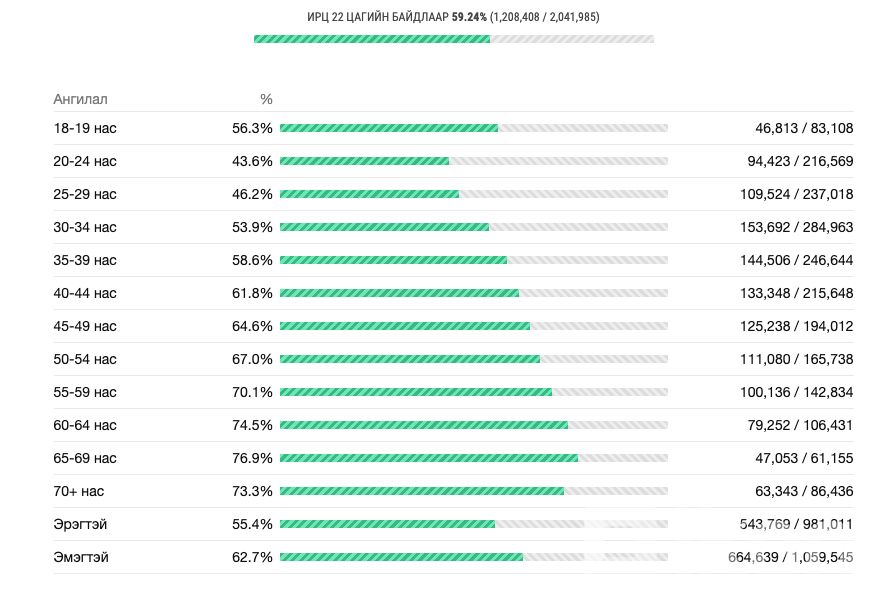Click the overall turnout progress bar at top
The width and height of the screenshot is (890, 590).
coord(453,39)
